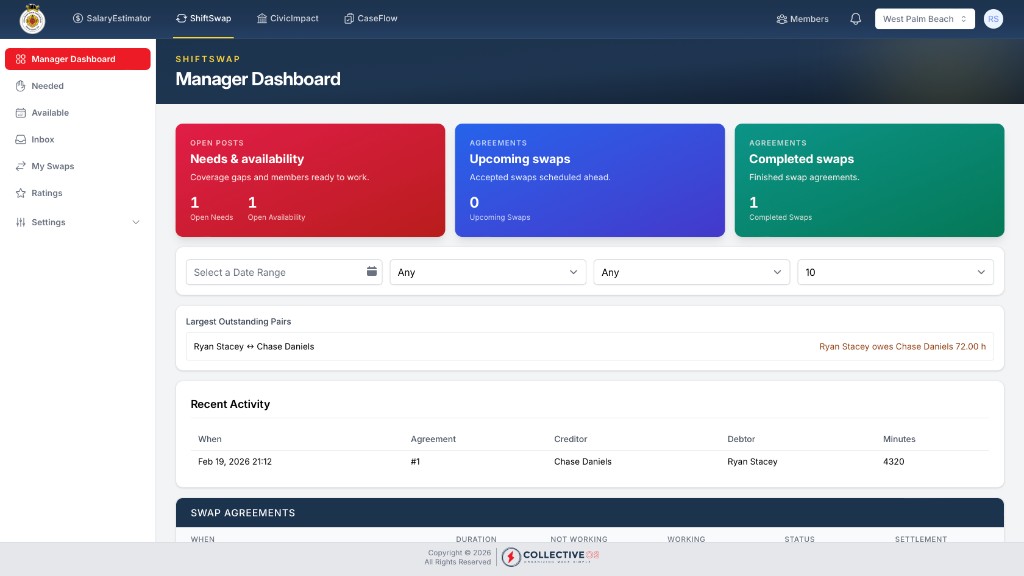The width and height of the screenshot is (1024, 576).
Task: Open the West Palm Beach location dropdown
Action: pyautogui.click(x=925, y=19)
